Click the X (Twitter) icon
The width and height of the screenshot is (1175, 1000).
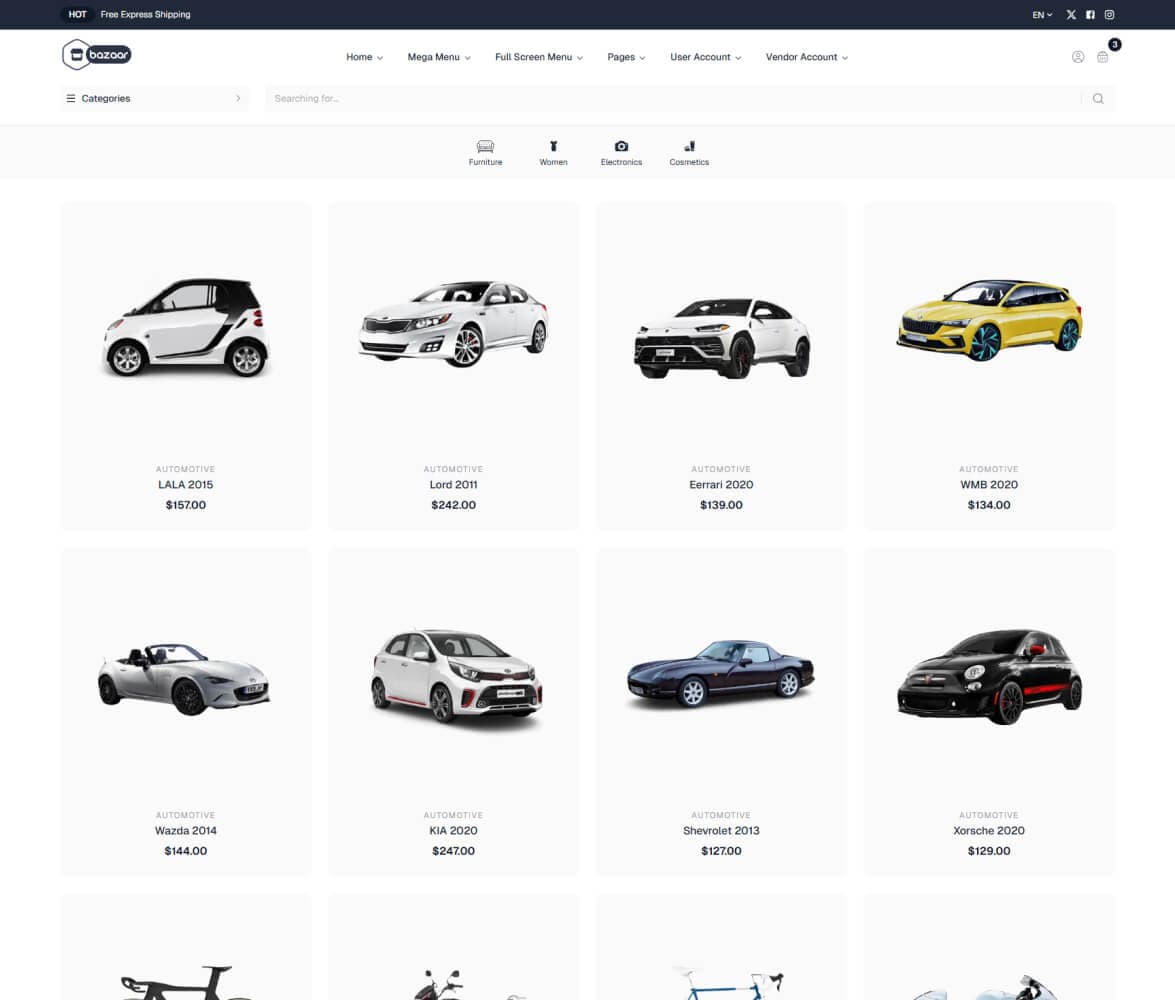pos(1071,14)
